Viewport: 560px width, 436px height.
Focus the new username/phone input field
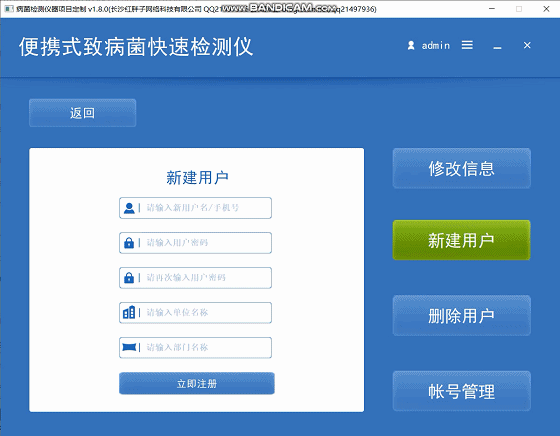coord(195,208)
